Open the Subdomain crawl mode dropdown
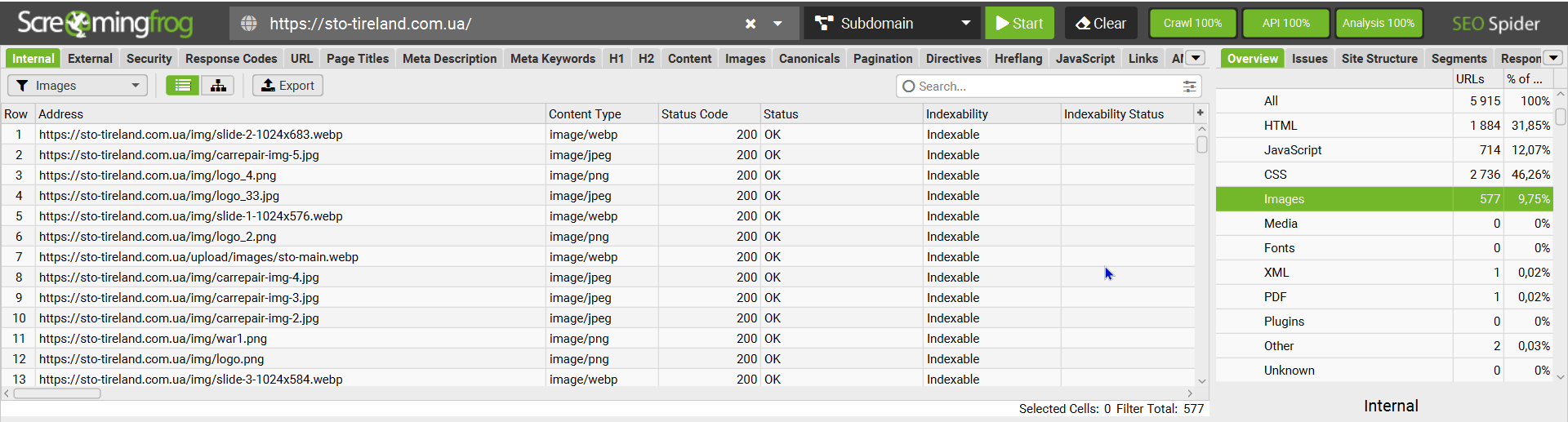The image size is (1568, 422). (893, 24)
